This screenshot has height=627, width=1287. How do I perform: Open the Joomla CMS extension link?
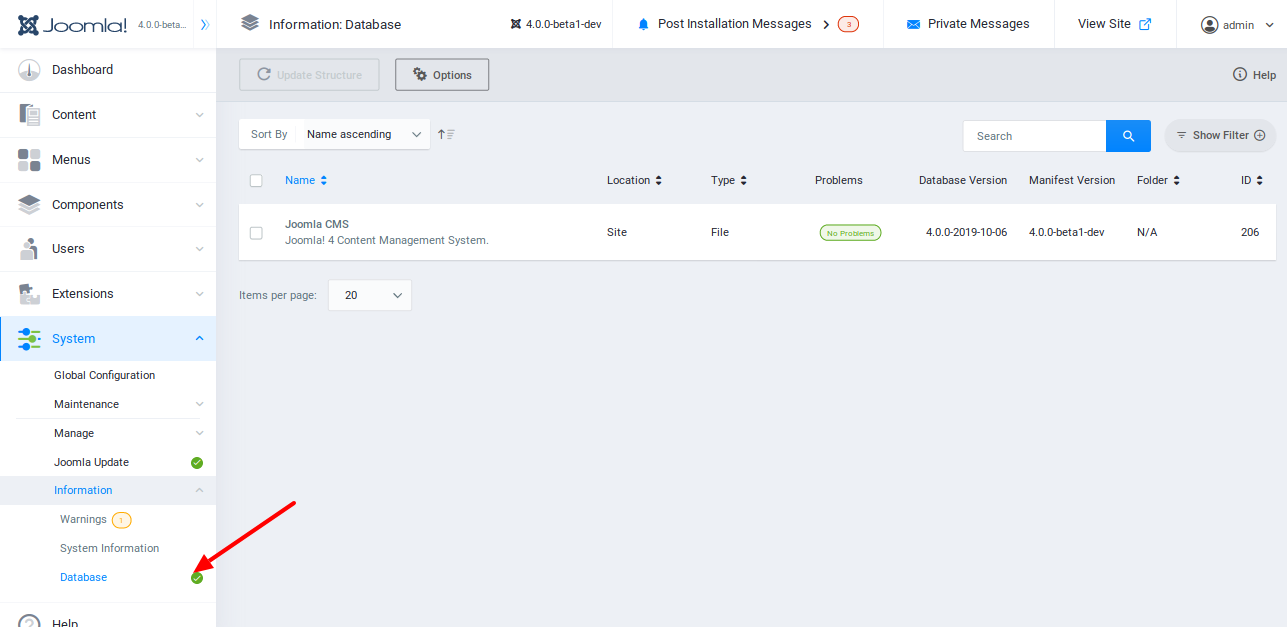pos(316,223)
